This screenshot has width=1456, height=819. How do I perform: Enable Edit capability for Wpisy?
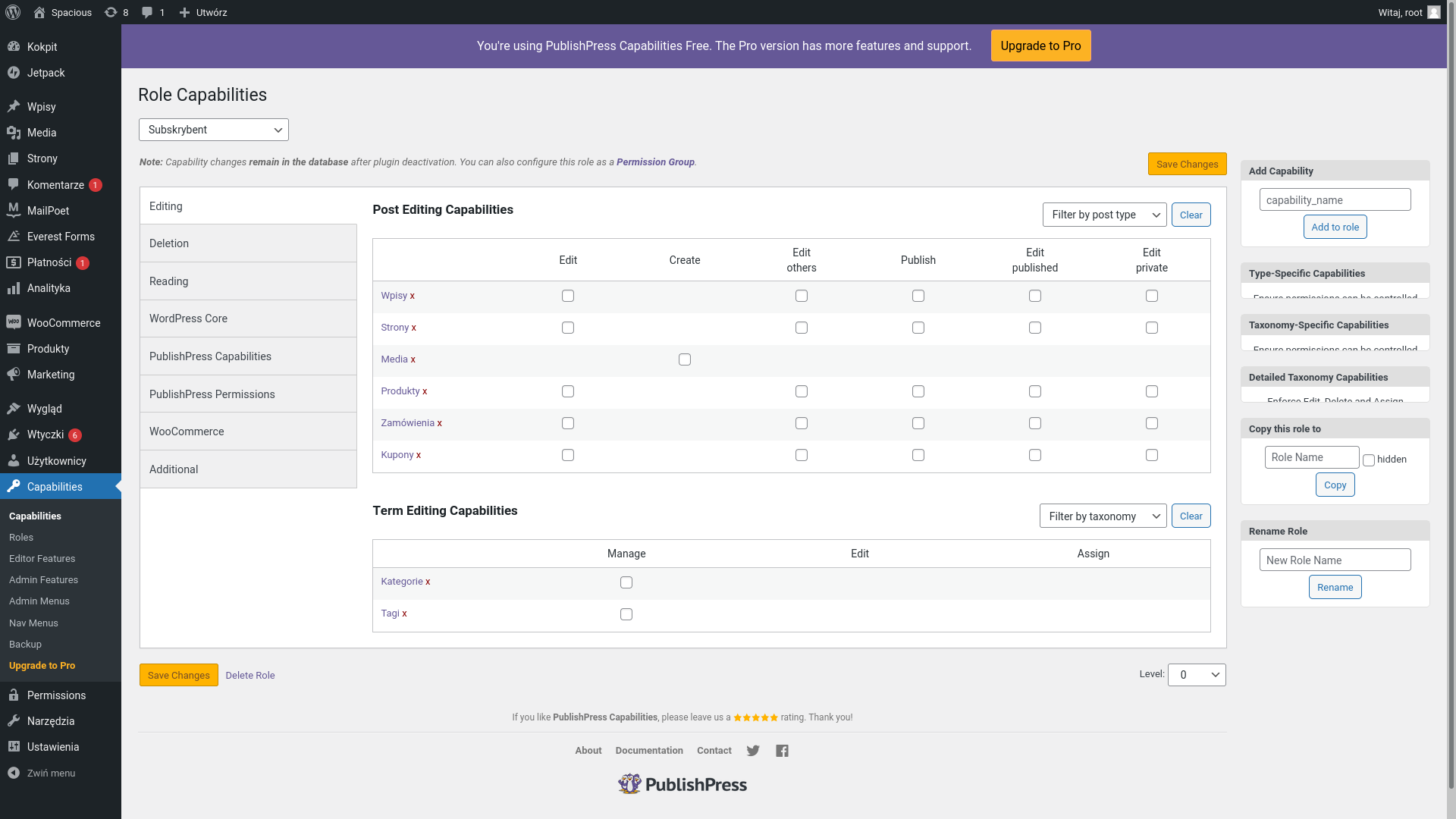tap(568, 296)
